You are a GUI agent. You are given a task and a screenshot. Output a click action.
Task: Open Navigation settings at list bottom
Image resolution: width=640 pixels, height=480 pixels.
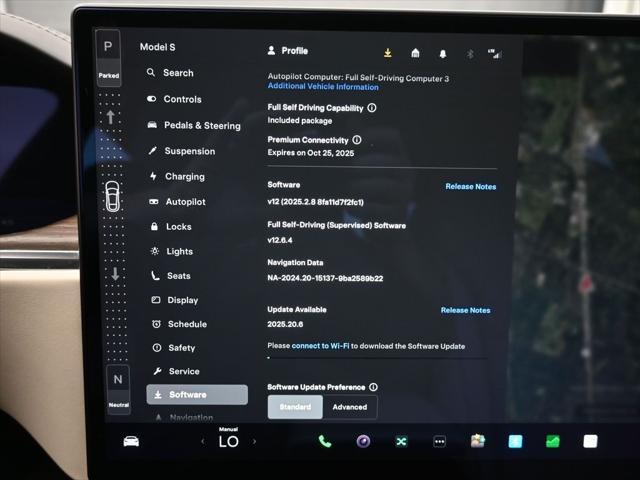184,417
